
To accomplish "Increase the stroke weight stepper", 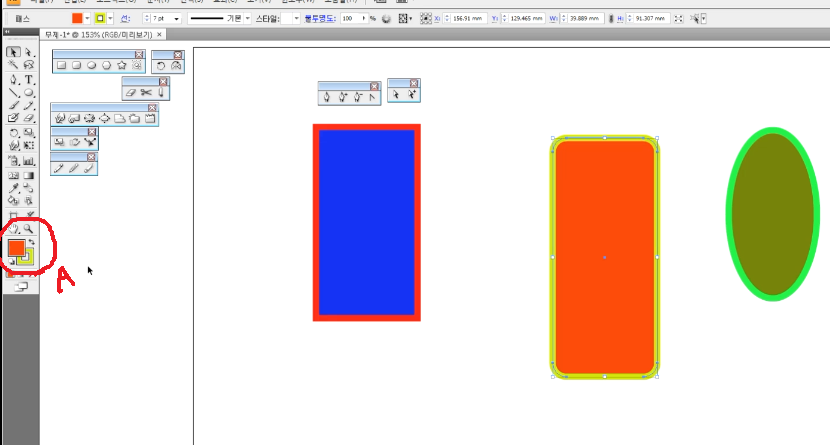I will [147, 16].
